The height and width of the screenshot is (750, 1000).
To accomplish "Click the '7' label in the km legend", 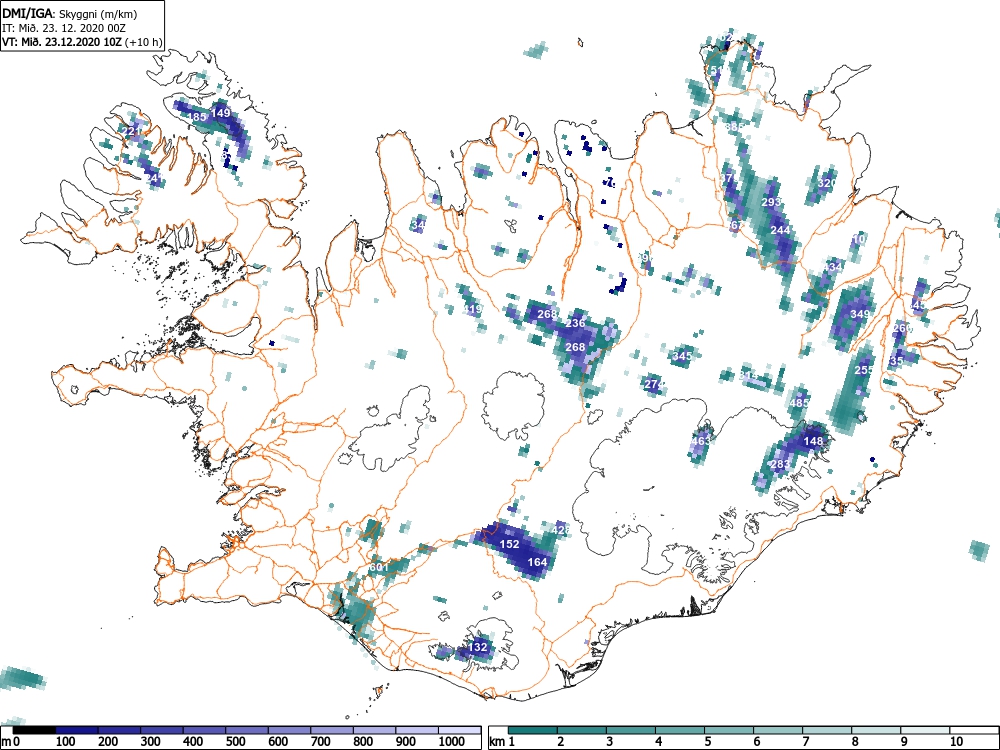I will (805, 742).
